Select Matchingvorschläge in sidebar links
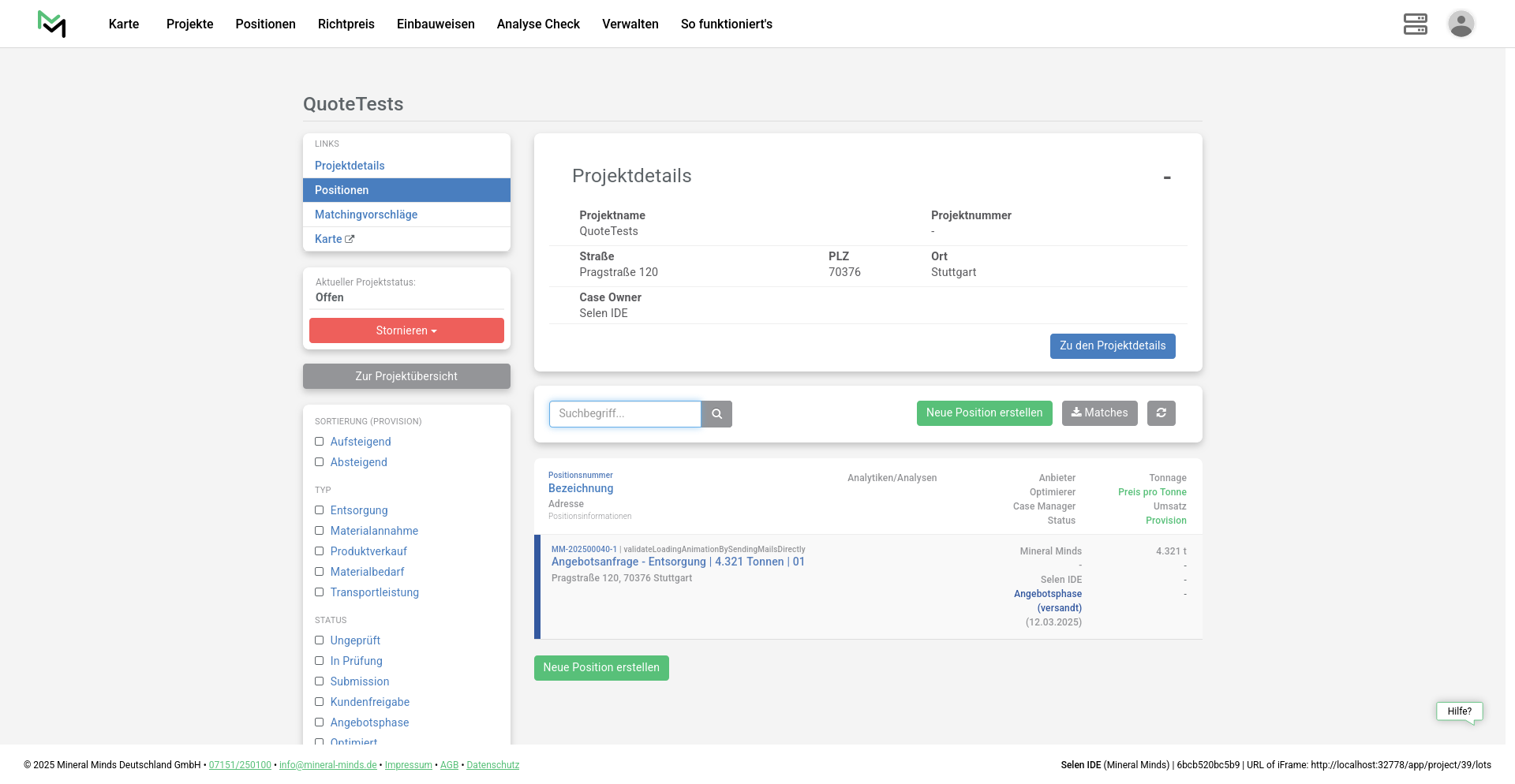 click(x=366, y=215)
